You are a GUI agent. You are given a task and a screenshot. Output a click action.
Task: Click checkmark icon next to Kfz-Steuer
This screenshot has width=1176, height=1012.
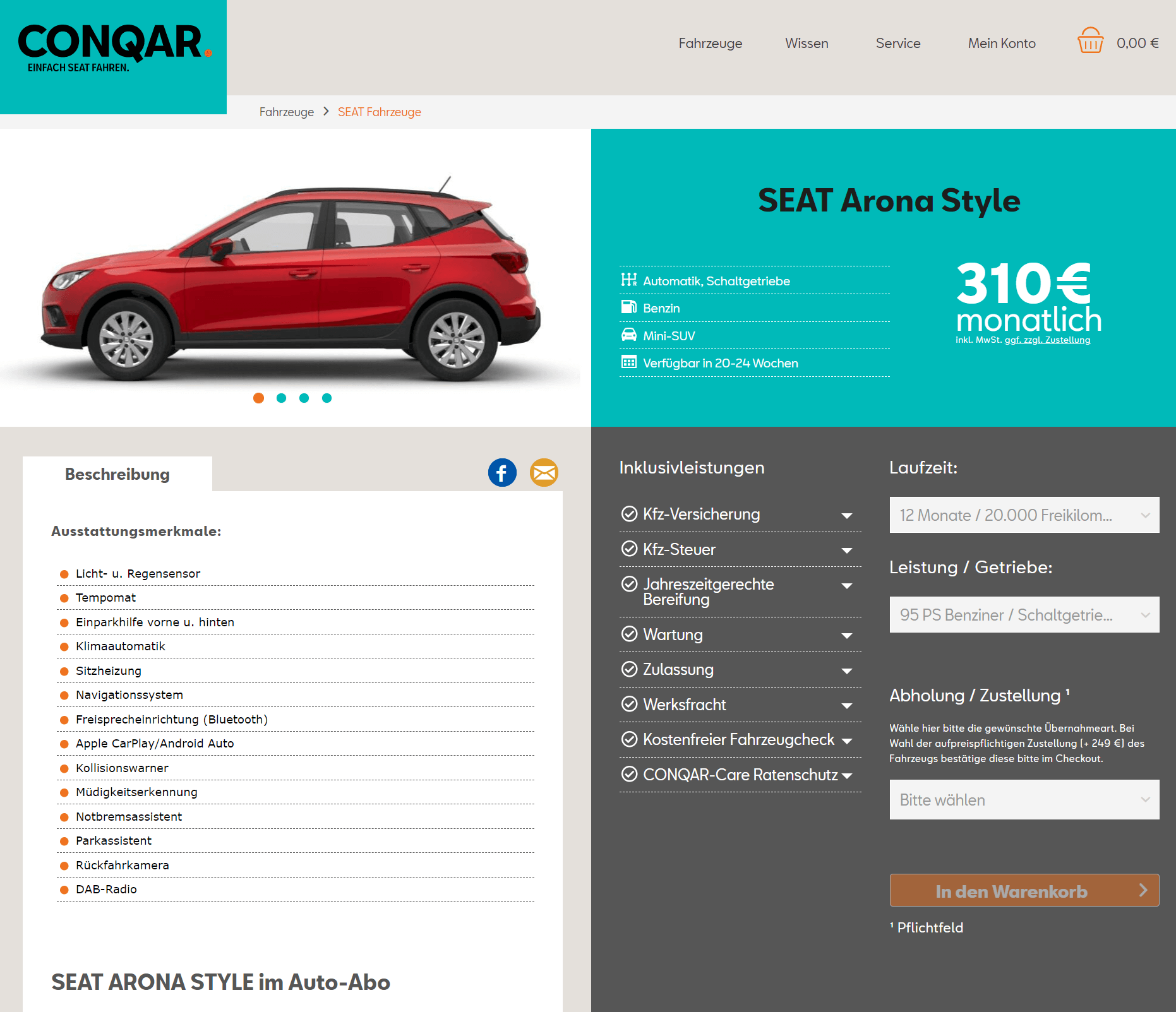point(629,549)
